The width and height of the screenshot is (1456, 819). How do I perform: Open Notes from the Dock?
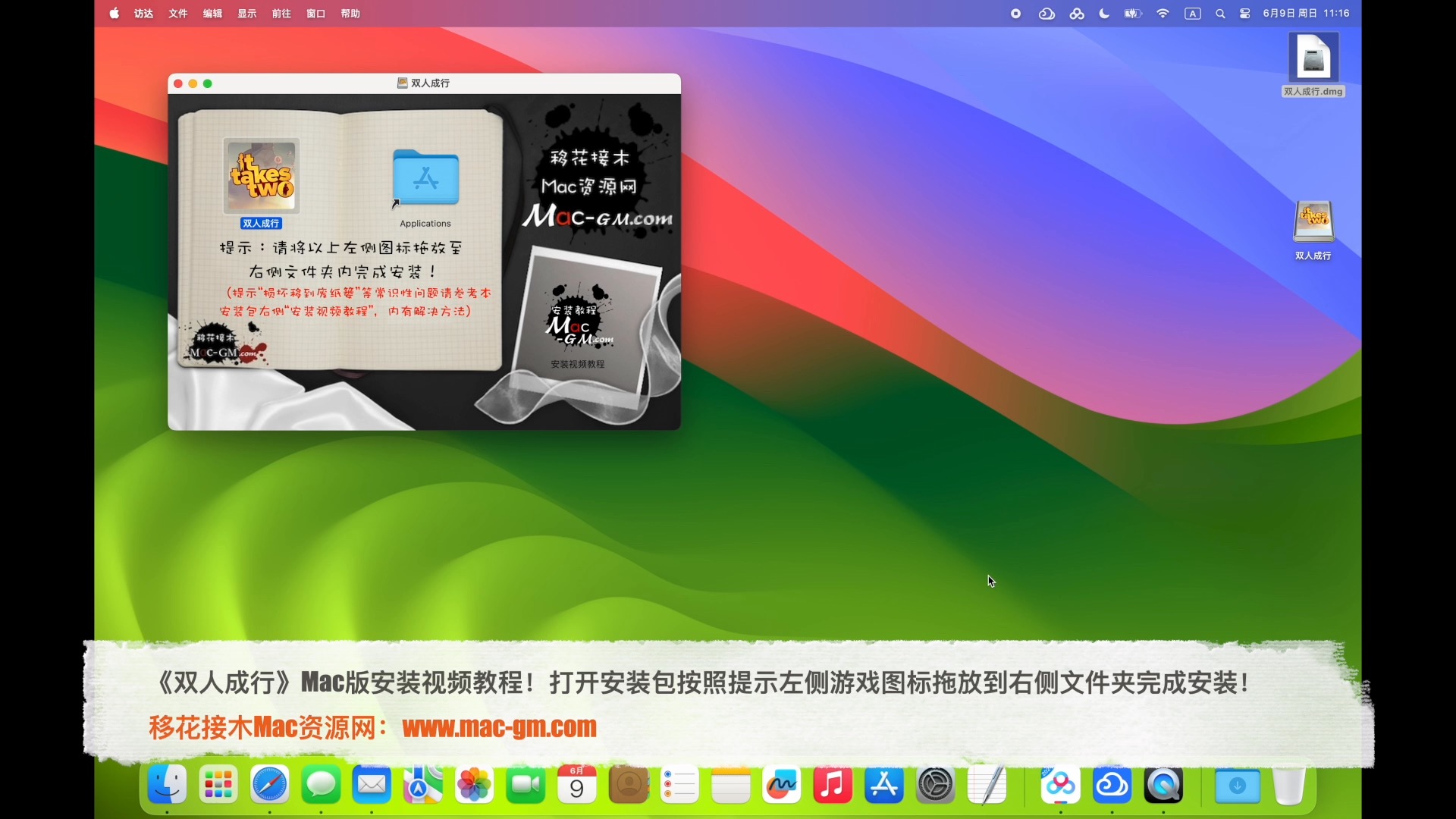coord(731,784)
